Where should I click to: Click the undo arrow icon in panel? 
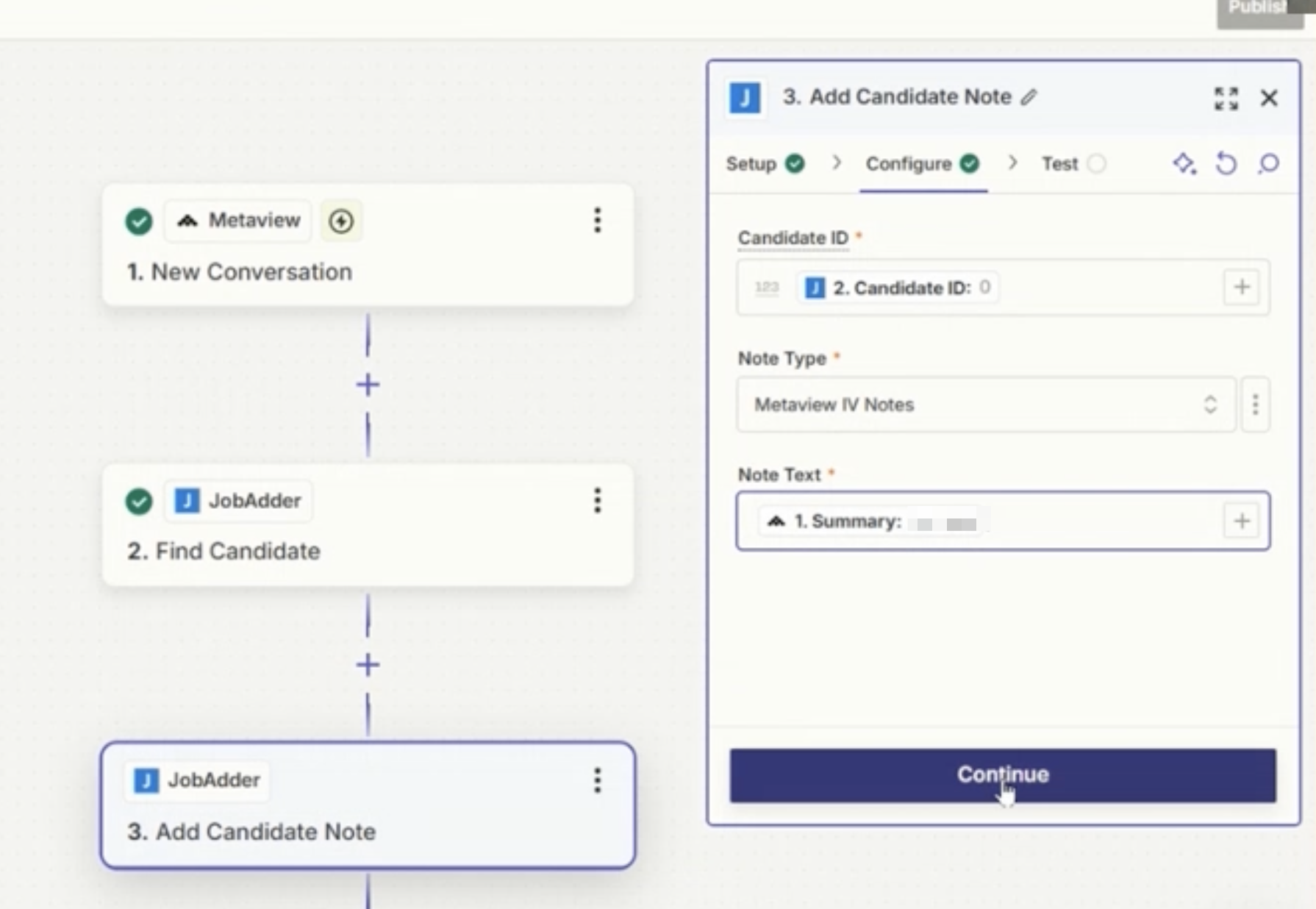pyautogui.click(x=1226, y=163)
